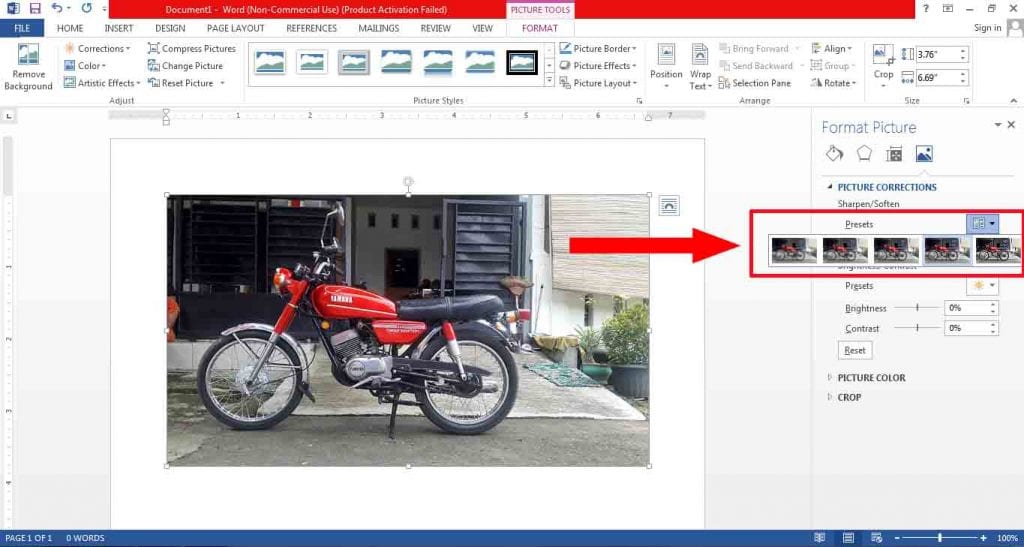Expand the Crop section in pane
This screenshot has height=547, width=1024.
849,397
